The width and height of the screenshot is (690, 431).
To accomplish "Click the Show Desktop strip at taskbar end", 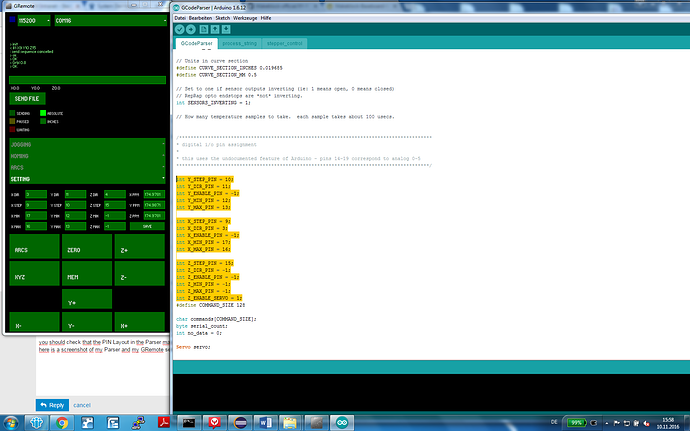I will (x=687, y=423).
